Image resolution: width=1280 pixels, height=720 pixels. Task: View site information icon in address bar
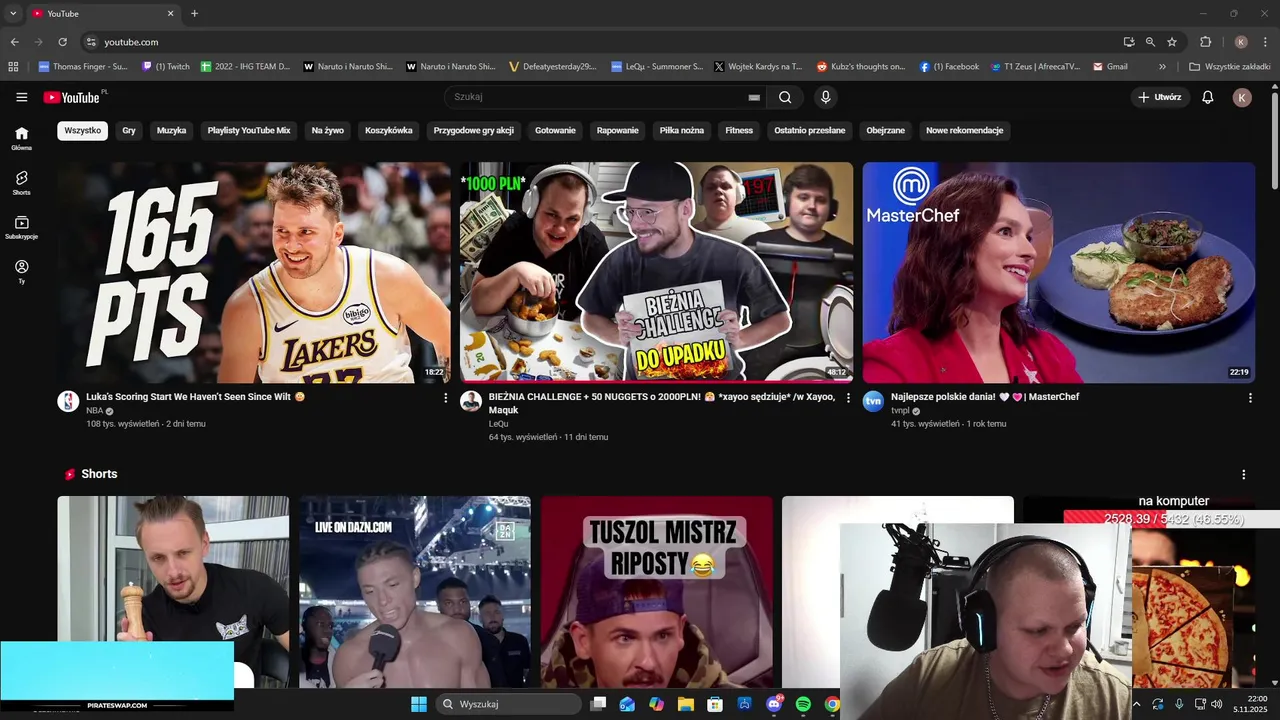[91, 42]
